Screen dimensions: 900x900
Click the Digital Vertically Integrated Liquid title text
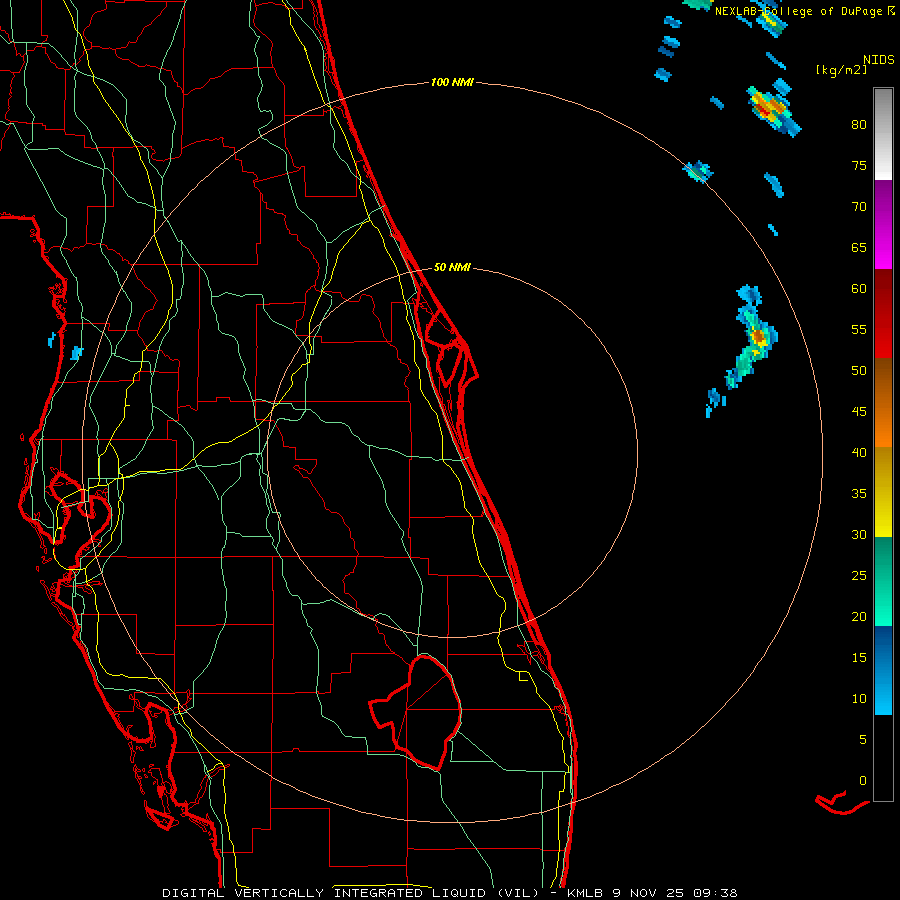[351, 893]
